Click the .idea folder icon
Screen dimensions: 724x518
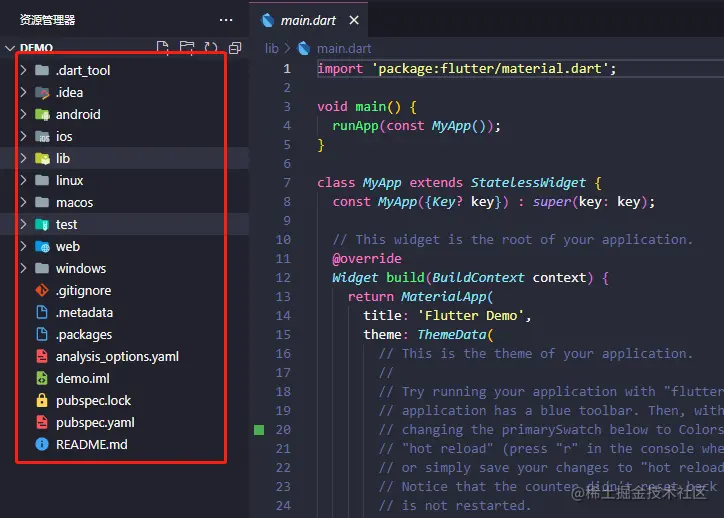42,92
